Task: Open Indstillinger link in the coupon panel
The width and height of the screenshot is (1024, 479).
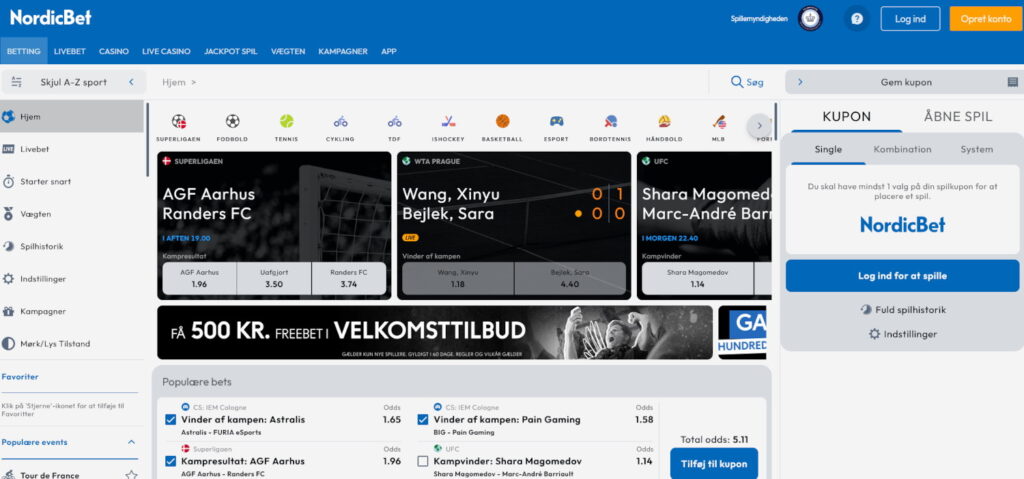Action: tap(903, 334)
